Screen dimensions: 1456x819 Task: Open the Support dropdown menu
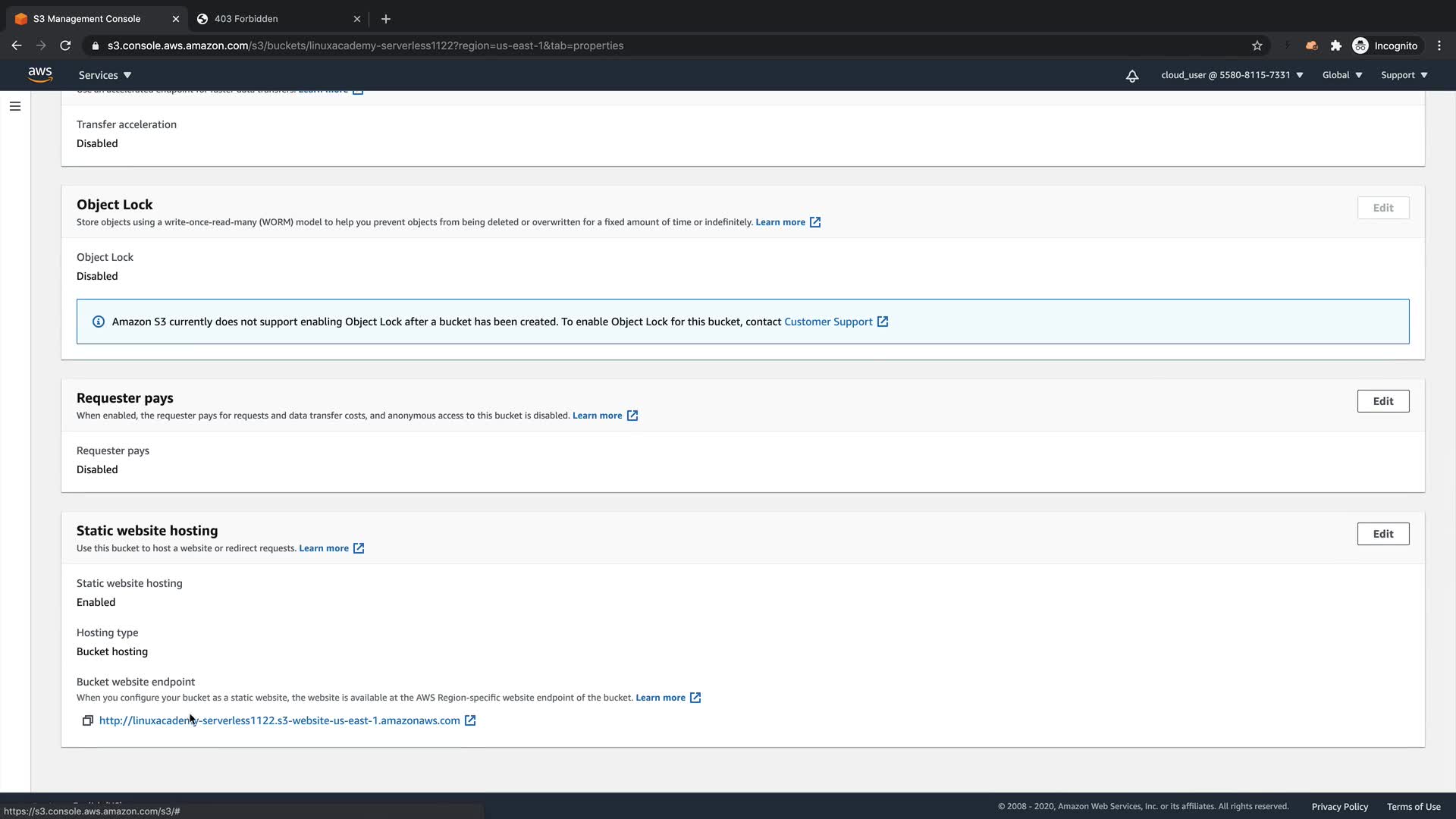[x=1404, y=75]
